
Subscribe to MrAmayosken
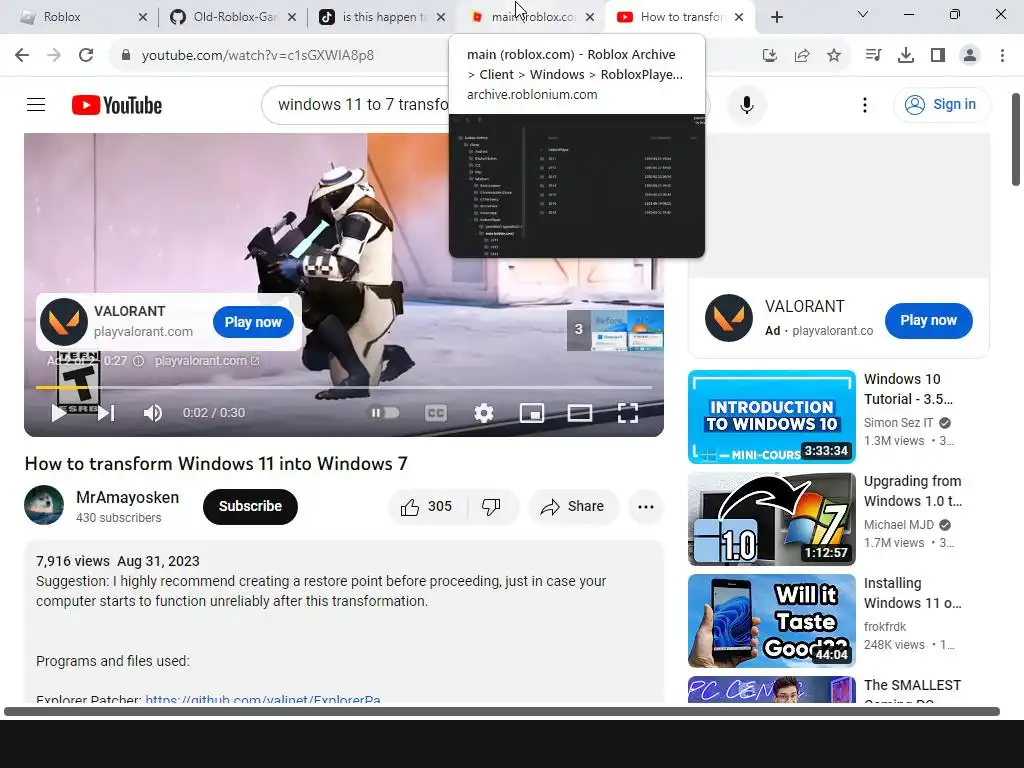(250, 507)
